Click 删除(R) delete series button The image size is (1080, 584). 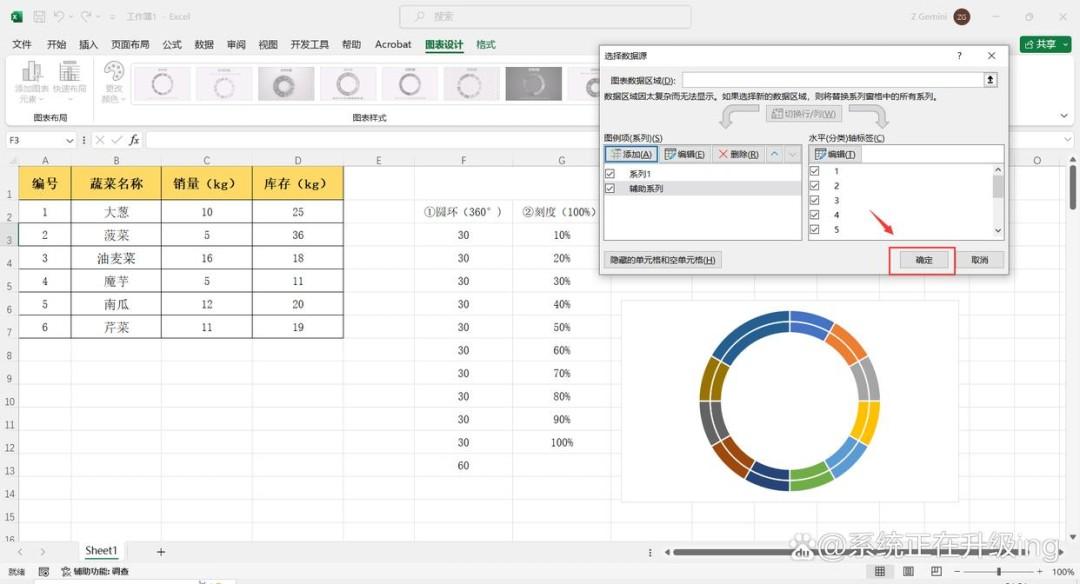(x=738, y=154)
